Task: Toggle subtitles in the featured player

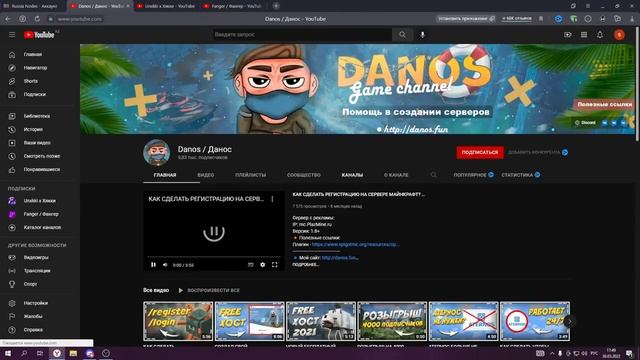Action: point(251,265)
